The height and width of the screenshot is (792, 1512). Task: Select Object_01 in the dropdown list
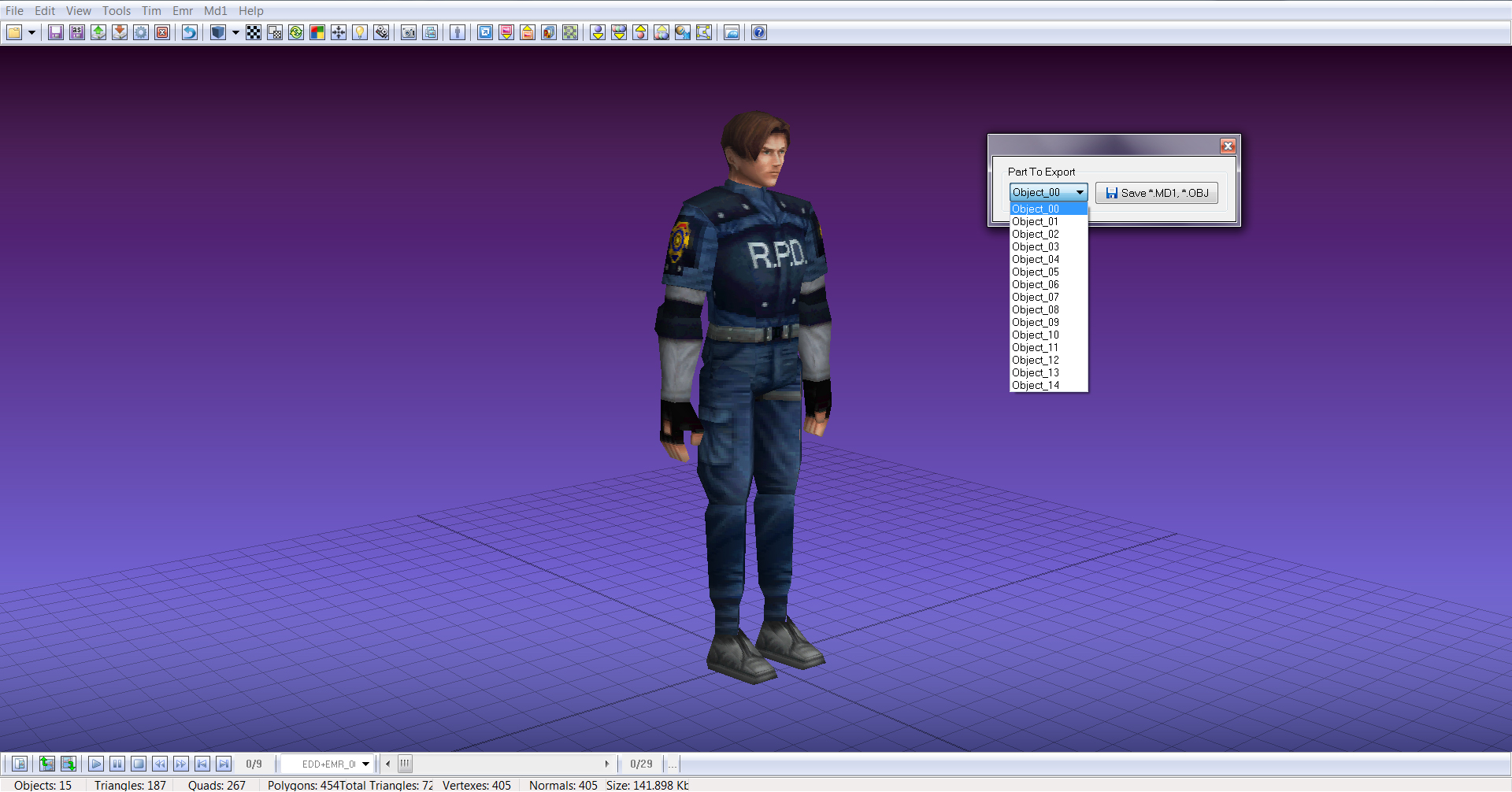click(1049, 221)
